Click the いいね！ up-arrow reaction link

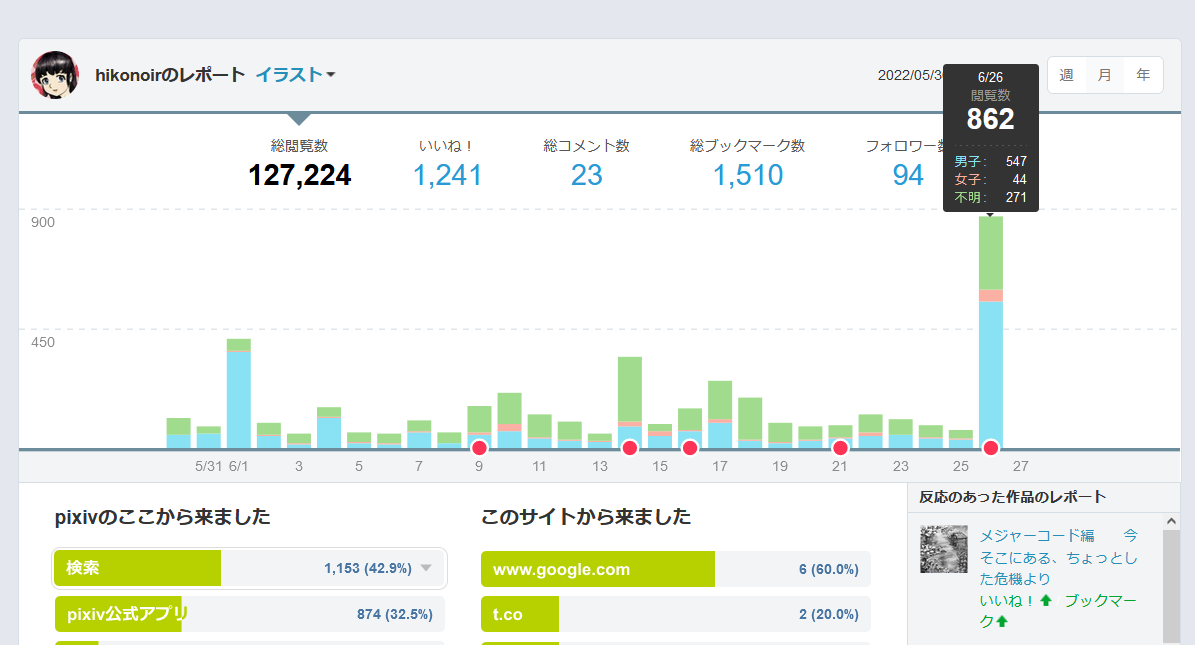click(x=1015, y=601)
